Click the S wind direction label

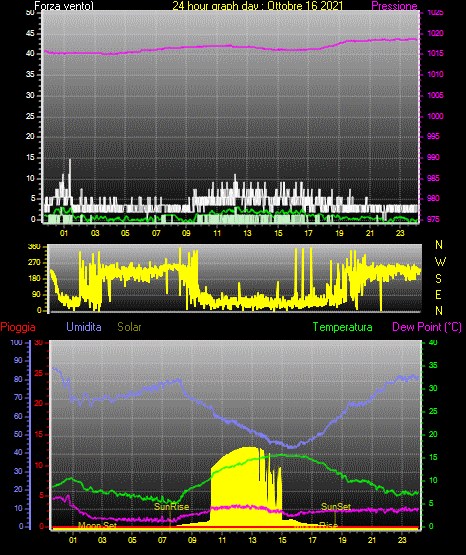coord(438,279)
